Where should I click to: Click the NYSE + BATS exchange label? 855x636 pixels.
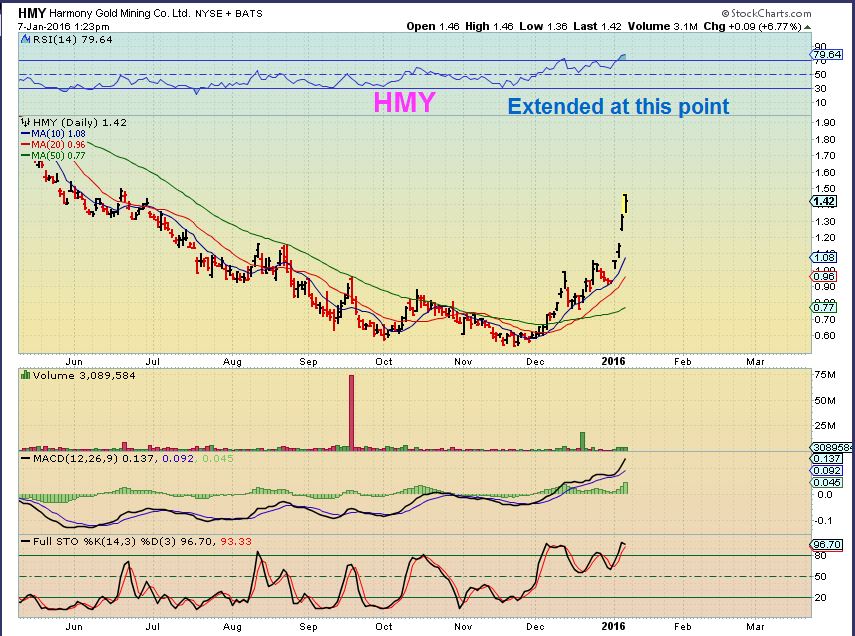[x=228, y=14]
